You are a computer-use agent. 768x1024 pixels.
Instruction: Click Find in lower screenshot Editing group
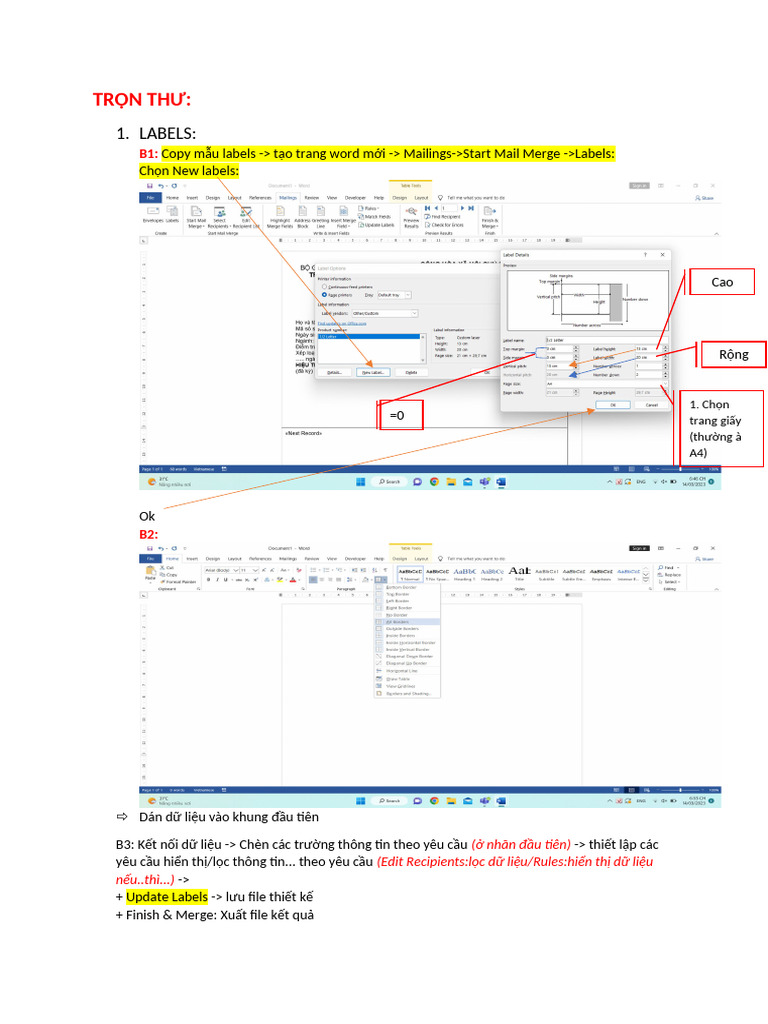[x=668, y=568]
